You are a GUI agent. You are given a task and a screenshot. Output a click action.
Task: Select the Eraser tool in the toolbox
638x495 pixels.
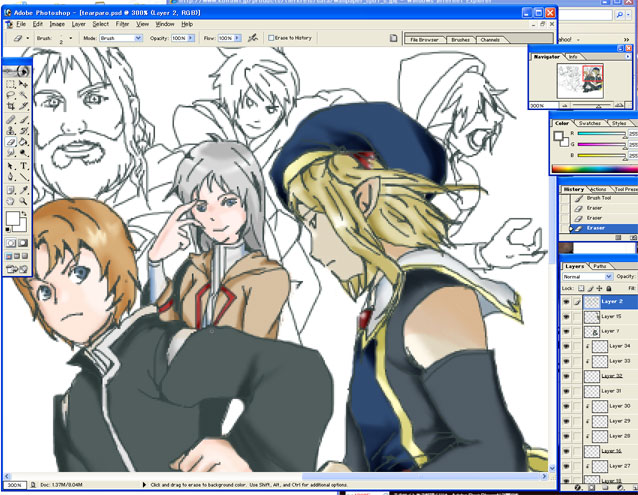[x=11, y=142]
